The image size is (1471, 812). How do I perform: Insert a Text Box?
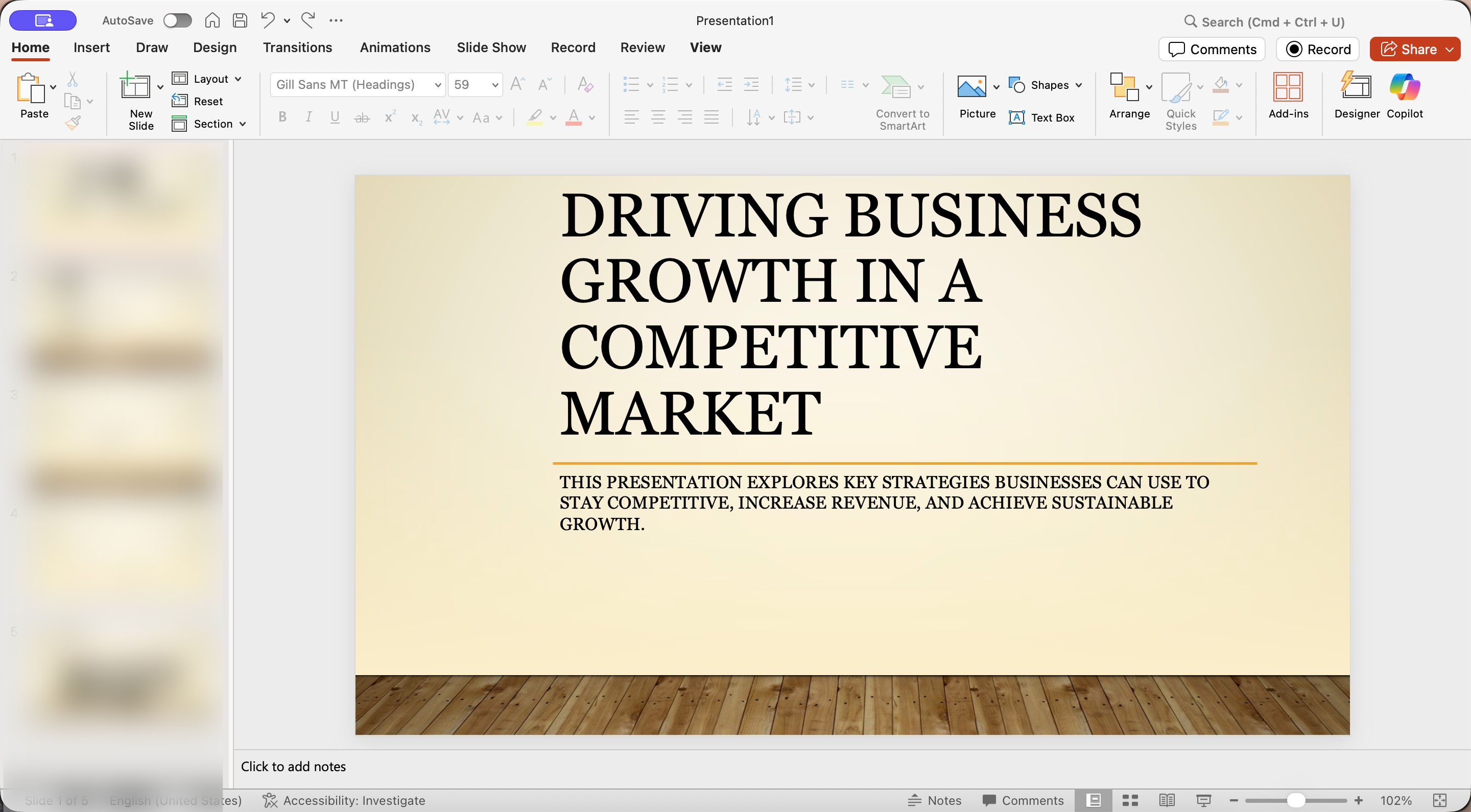click(x=1041, y=117)
